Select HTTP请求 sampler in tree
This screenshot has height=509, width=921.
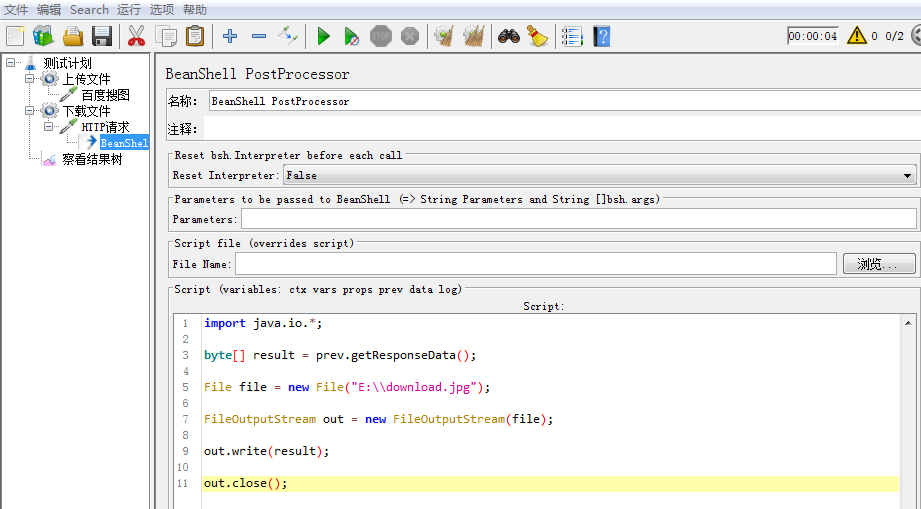pyautogui.click(x=105, y=127)
